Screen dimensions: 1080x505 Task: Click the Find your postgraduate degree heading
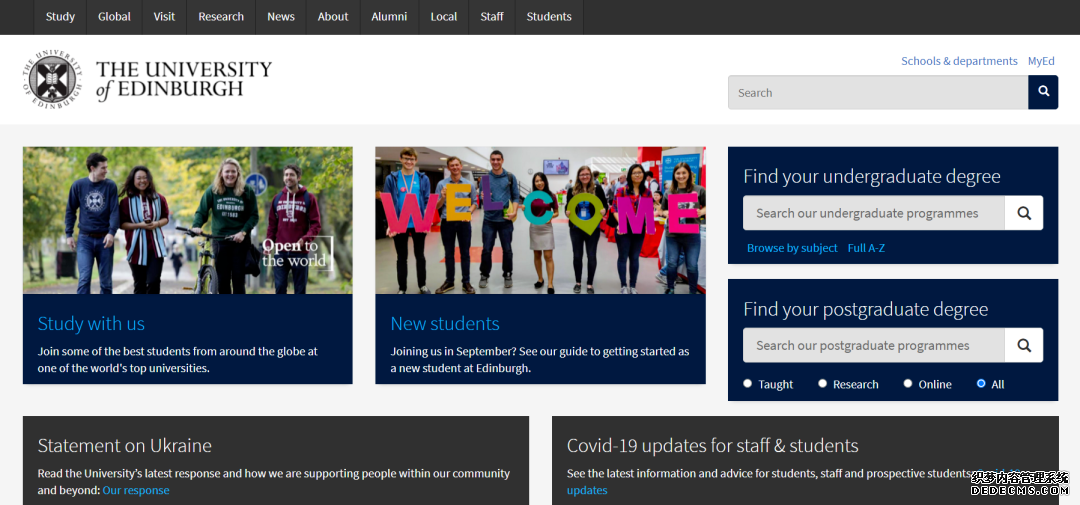(x=866, y=309)
